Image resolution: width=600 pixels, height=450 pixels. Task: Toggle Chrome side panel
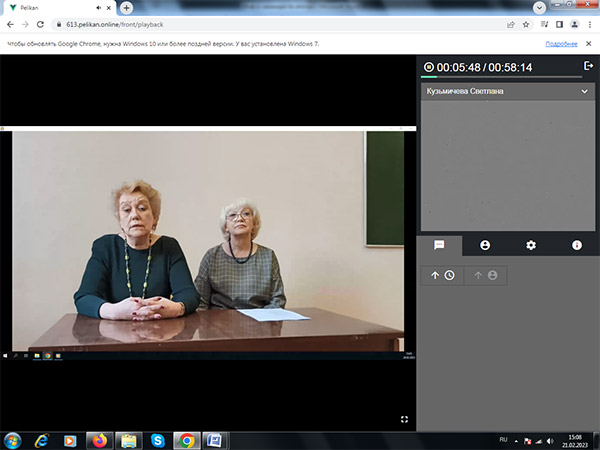click(x=559, y=24)
